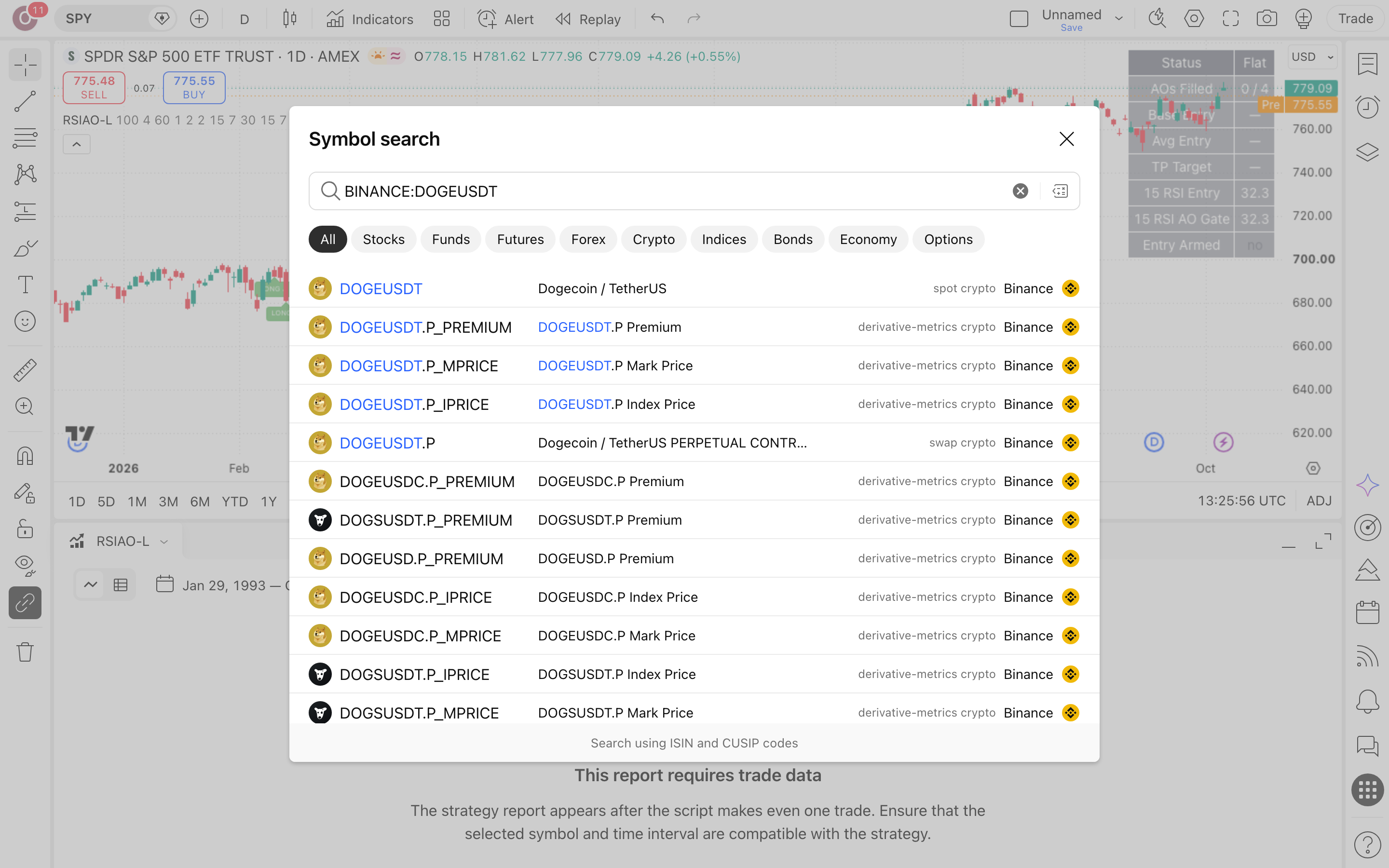
Task: Filter results by the Options tab
Action: click(x=948, y=239)
